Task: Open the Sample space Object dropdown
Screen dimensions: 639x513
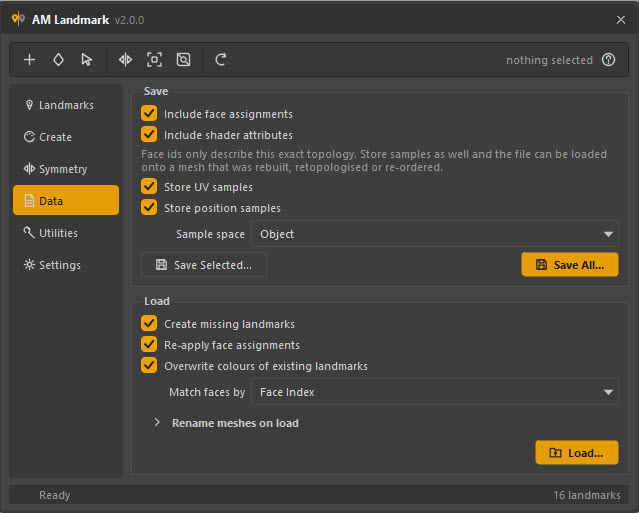Action: (435, 234)
